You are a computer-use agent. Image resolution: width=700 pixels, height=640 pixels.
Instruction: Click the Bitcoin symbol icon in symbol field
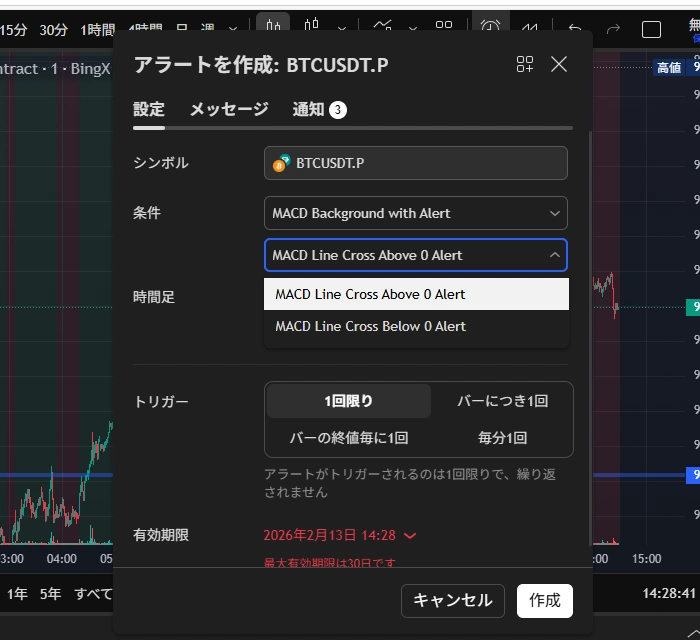[x=283, y=163]
